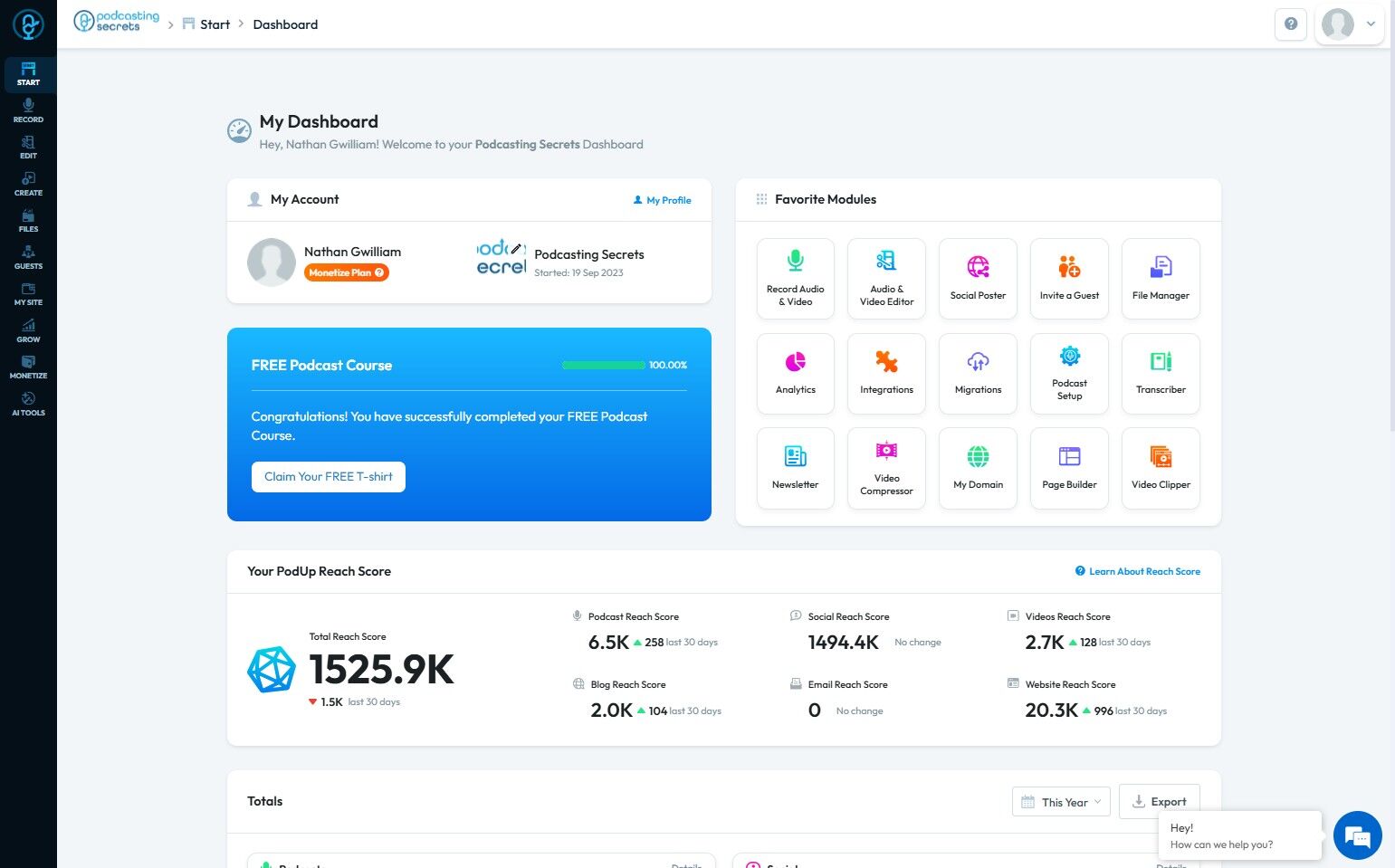Click the FREE Podcast Course progress bar
1395x868 pixels.
[x=604, y=365]
